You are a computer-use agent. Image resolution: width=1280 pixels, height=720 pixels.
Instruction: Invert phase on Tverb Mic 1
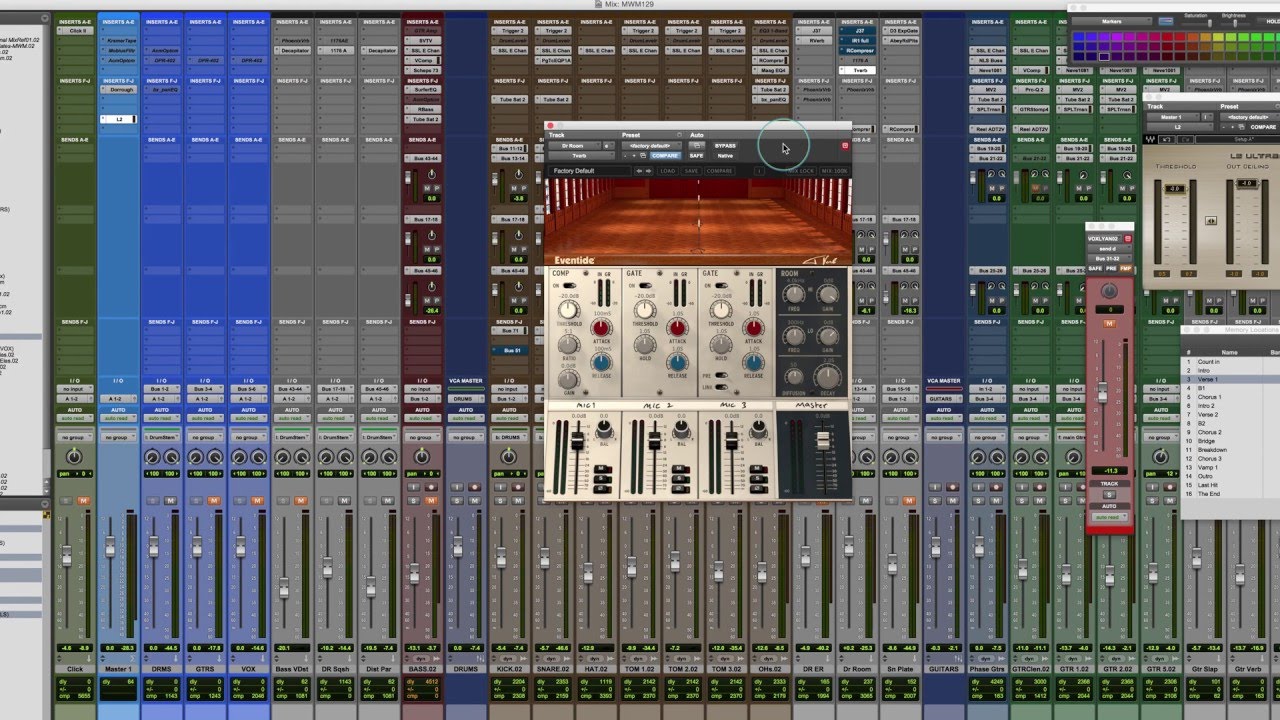(x=603, y=489)
